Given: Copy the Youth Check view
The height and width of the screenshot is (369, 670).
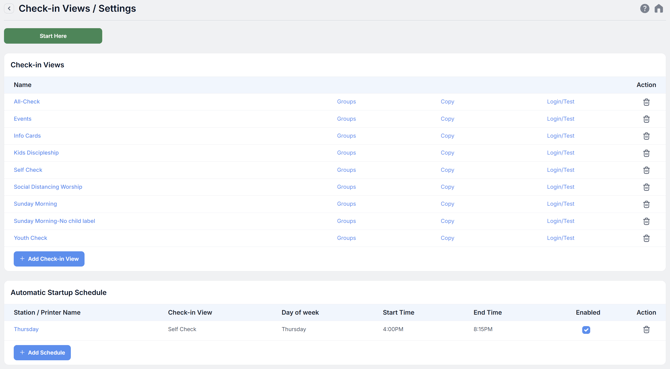Looking at the screenshot, I should pyautogui.click(x=447, y=238).
